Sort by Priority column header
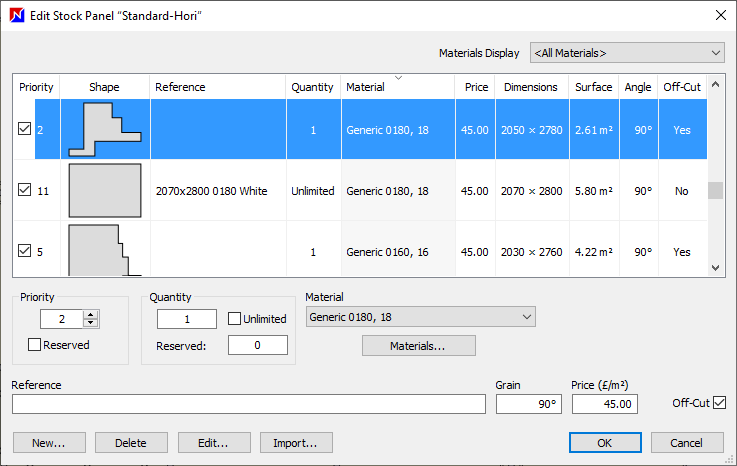This screenshot has height=466, width=737. pyautogui.click(x=36, y=87)
